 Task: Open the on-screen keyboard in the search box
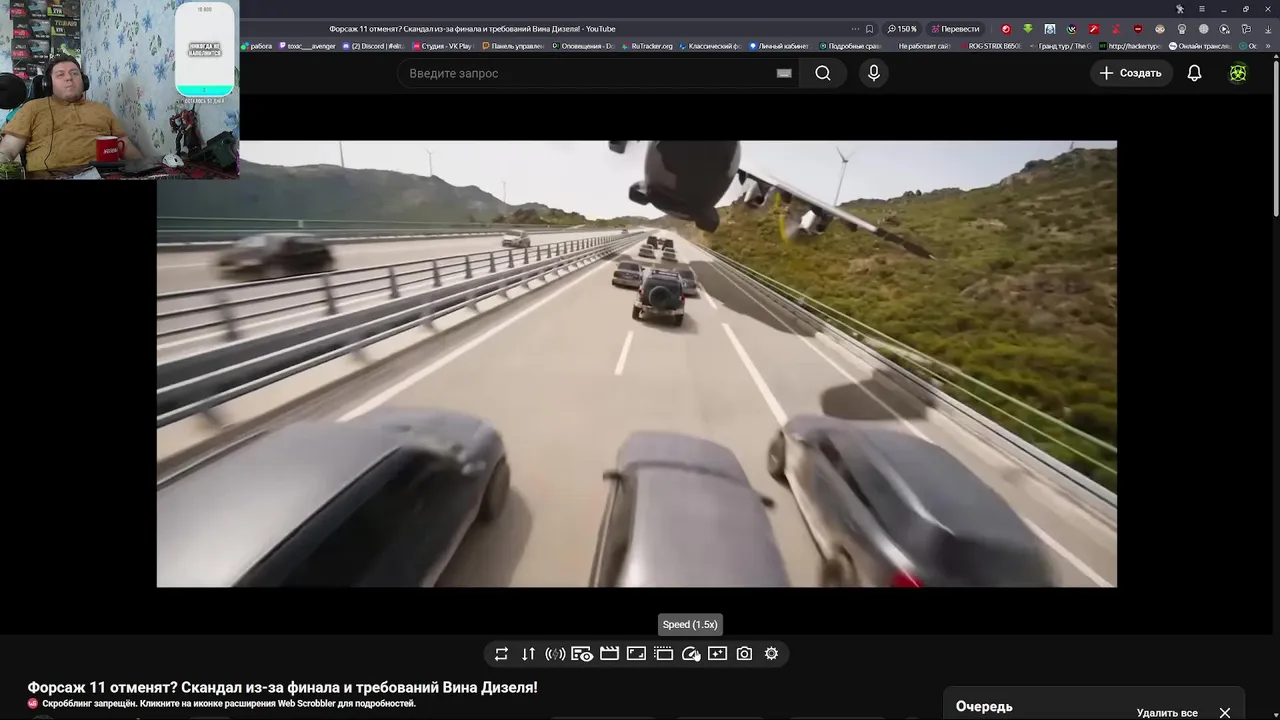784,73
